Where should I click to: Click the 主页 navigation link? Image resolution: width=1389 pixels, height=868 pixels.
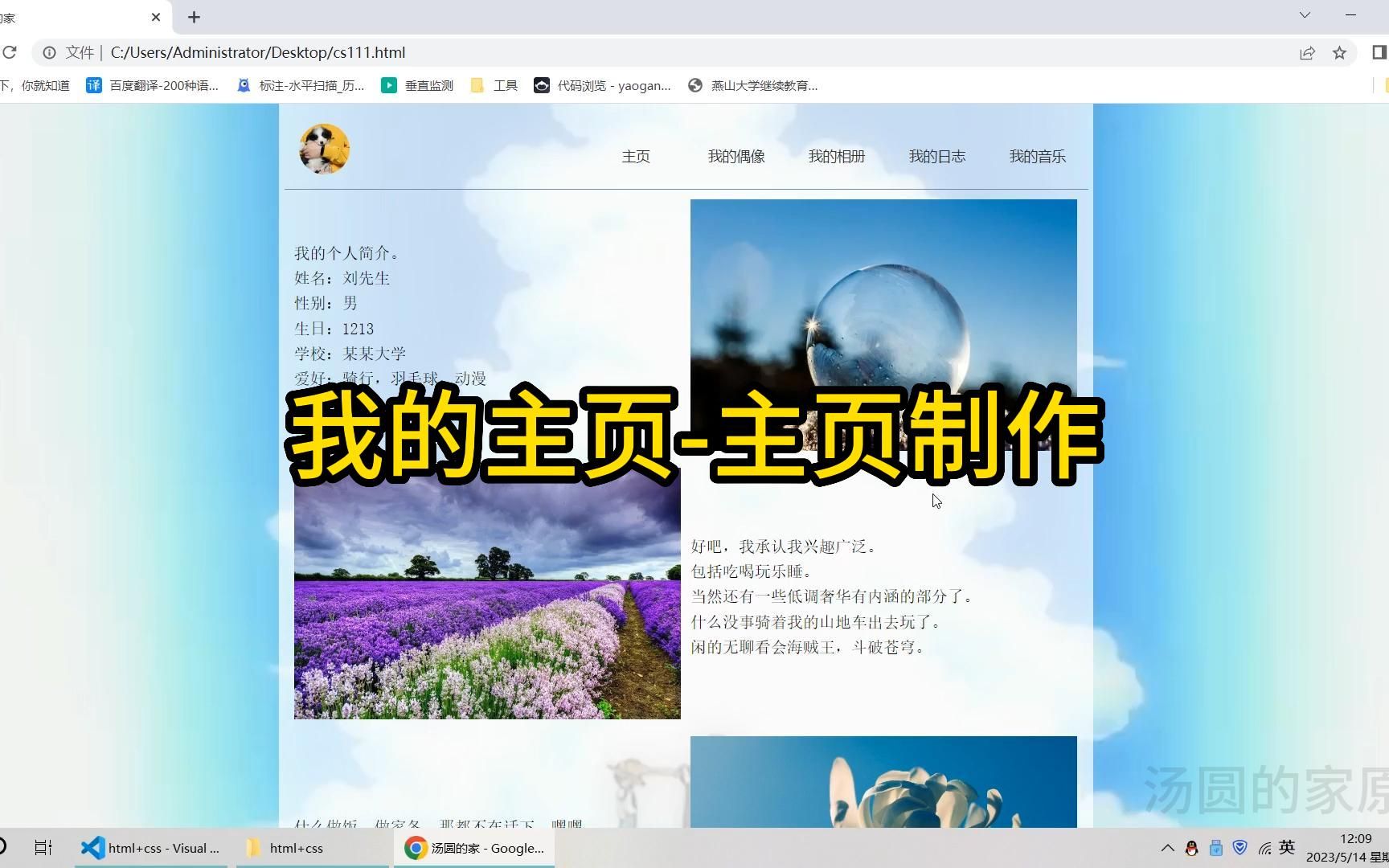point(636,156)
